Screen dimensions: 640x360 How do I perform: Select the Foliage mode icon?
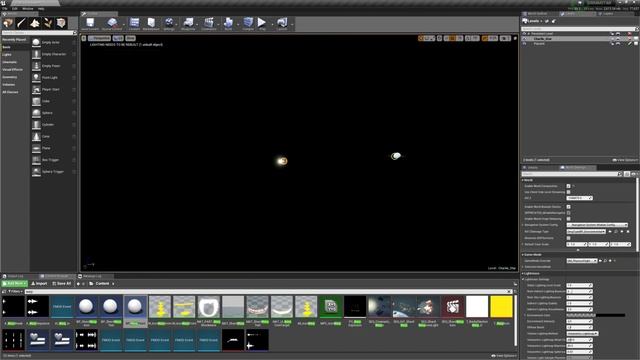[48, 23]
